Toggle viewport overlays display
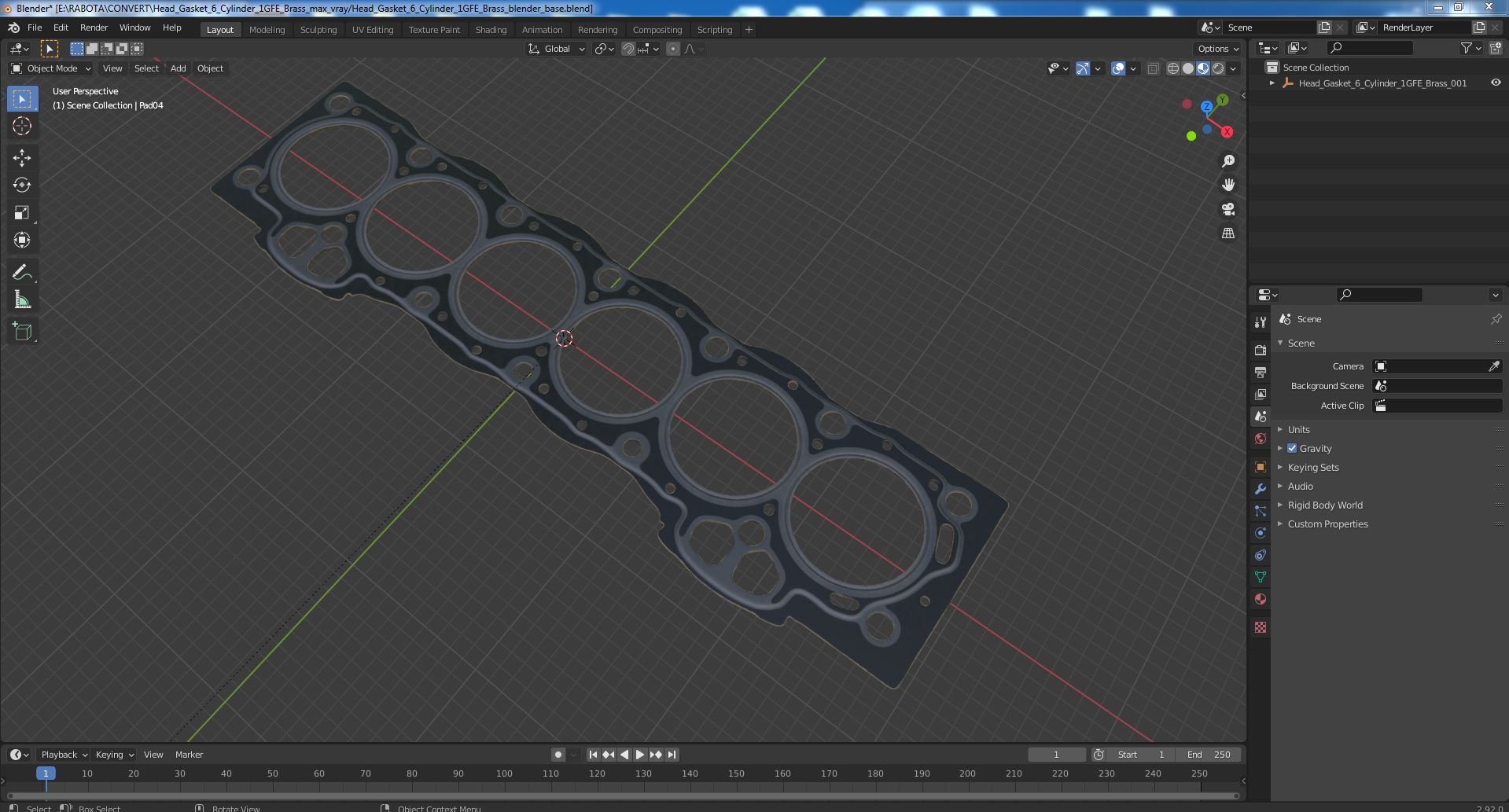Image resolution: width=1509 pixels, height=812 pixels. pyautogui.click(x=1118, y=68)
